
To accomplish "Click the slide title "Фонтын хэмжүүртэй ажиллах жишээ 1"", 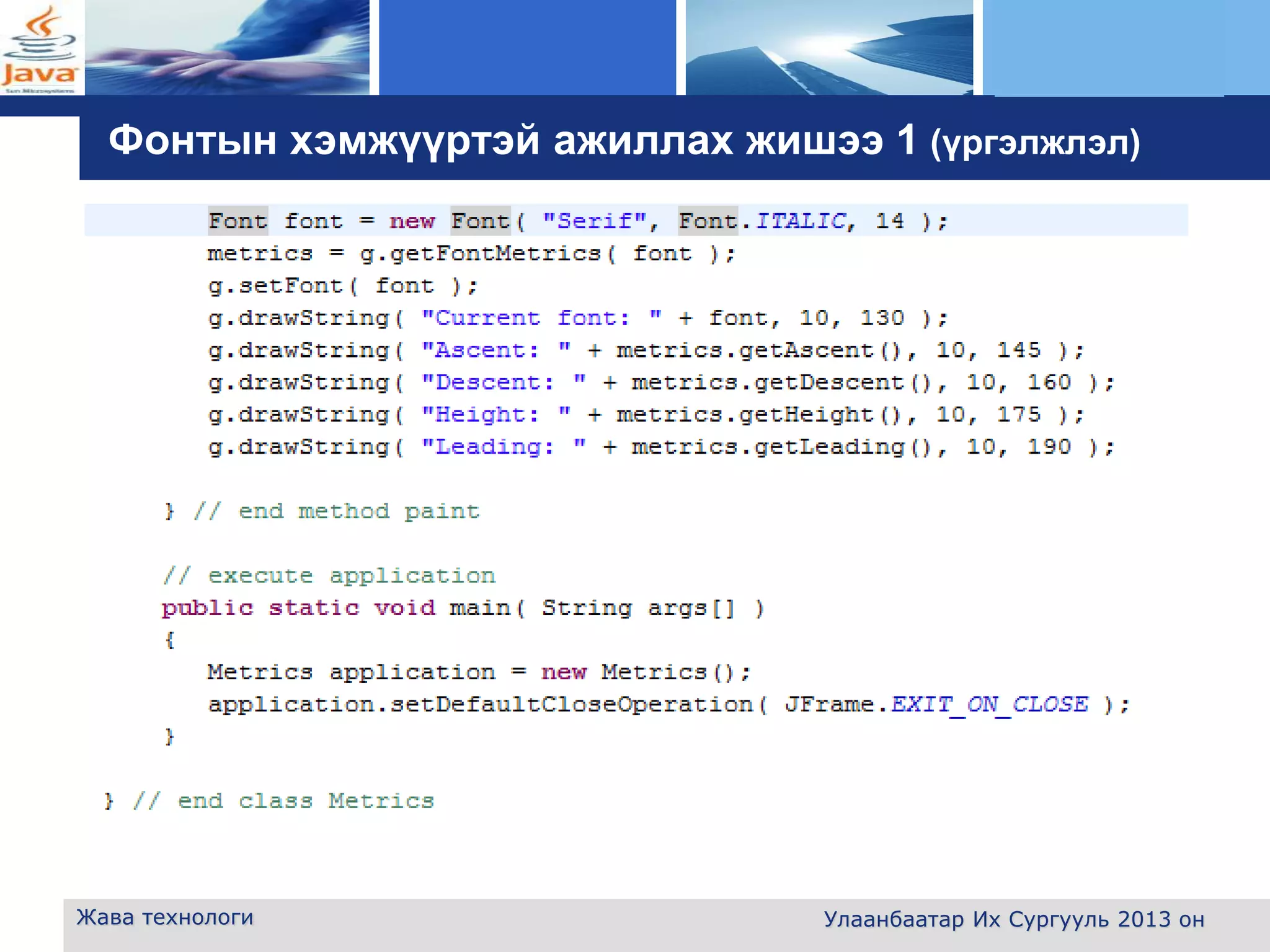I will click(x=512, y=140).
